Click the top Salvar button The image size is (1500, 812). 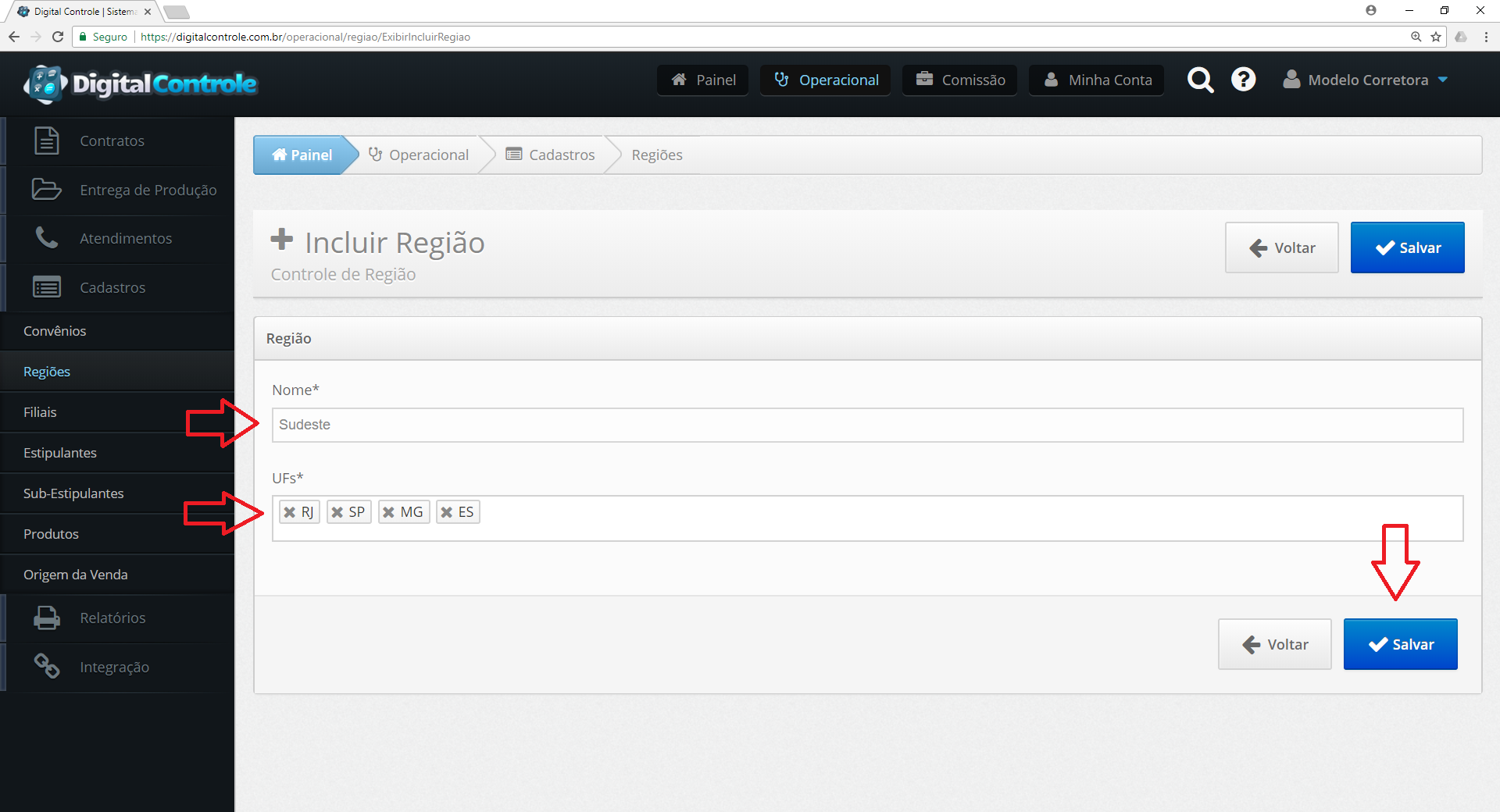[x=1407, y=248]
